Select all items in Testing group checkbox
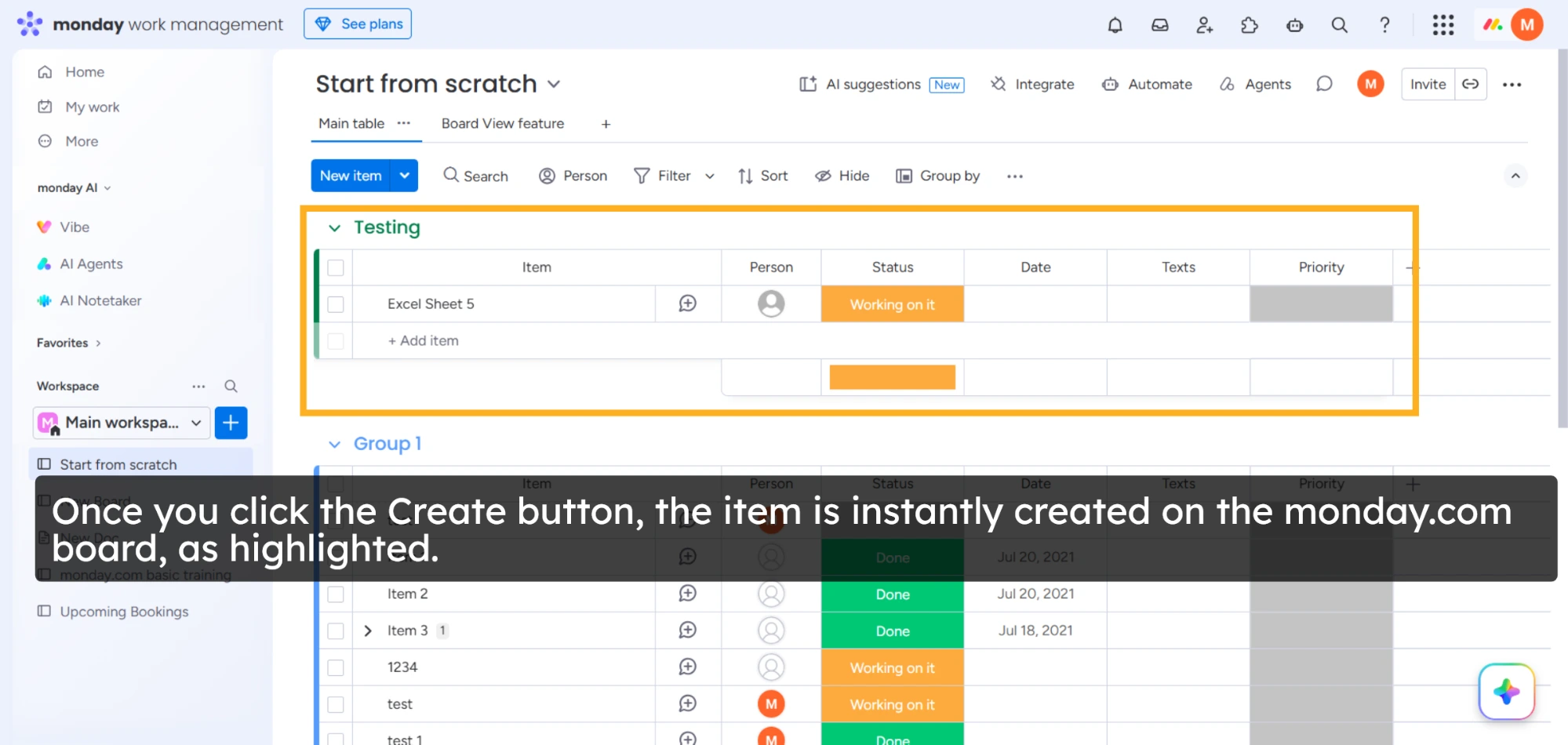The image size is (1568, 745). coord(336,267)
